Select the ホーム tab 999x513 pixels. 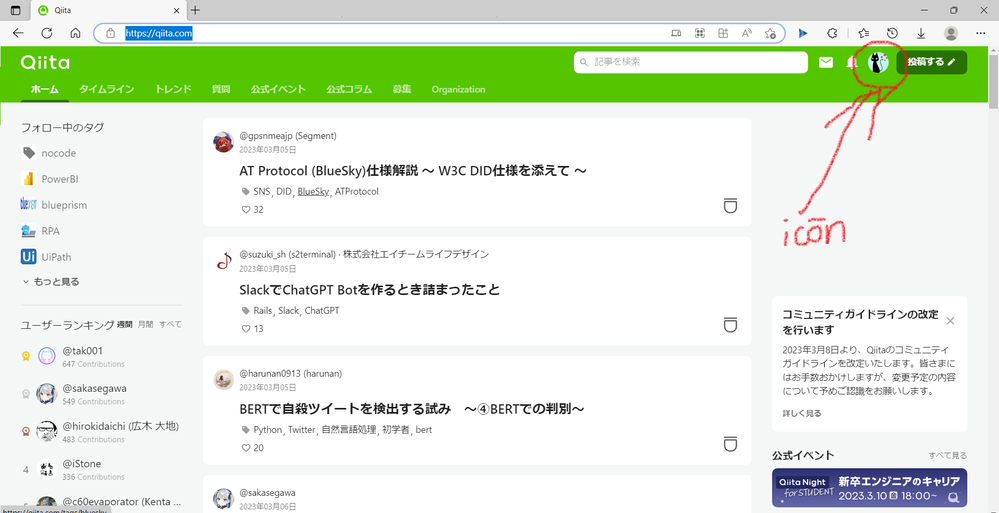45,89
